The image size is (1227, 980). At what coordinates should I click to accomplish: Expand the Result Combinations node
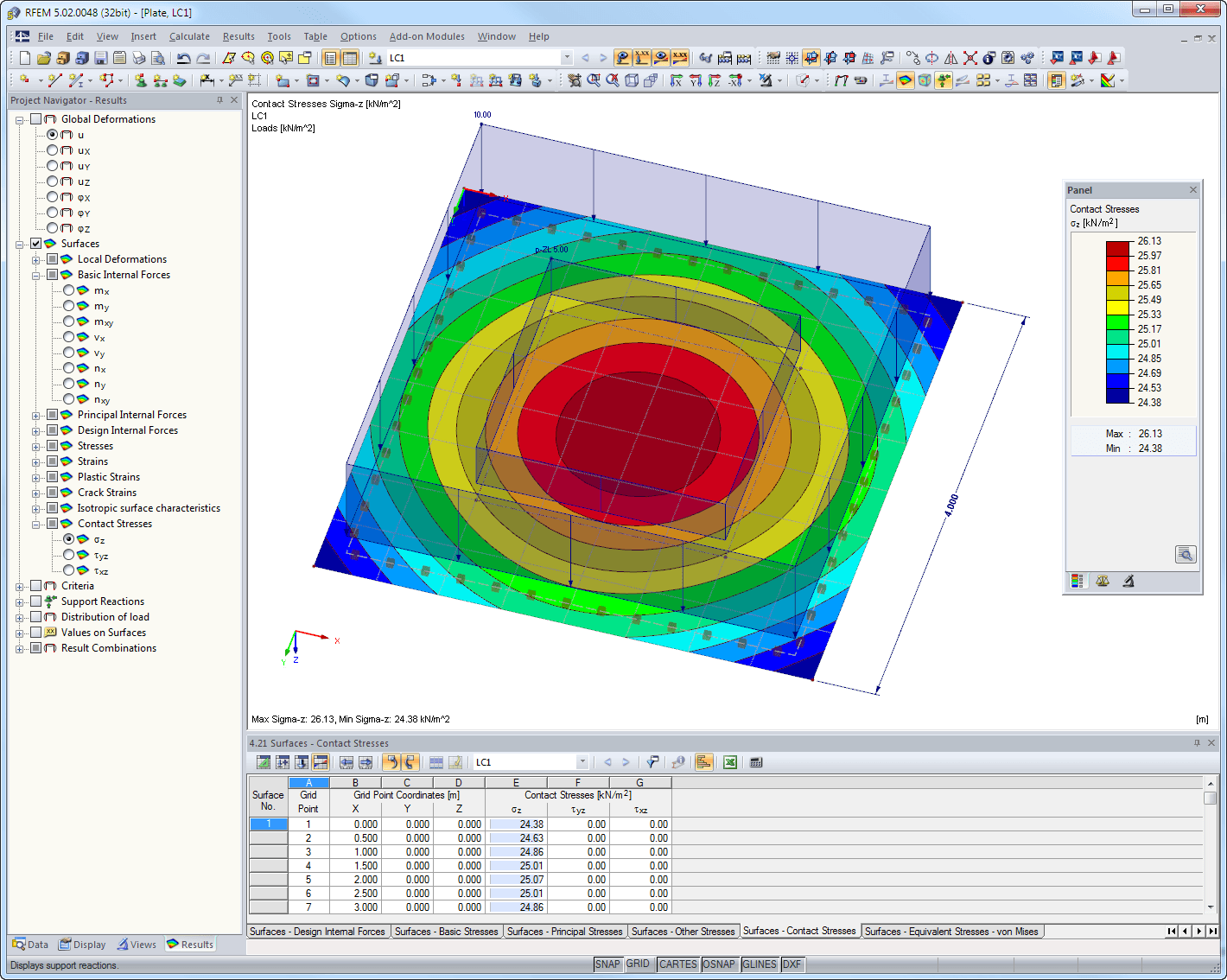pos(20,648)
